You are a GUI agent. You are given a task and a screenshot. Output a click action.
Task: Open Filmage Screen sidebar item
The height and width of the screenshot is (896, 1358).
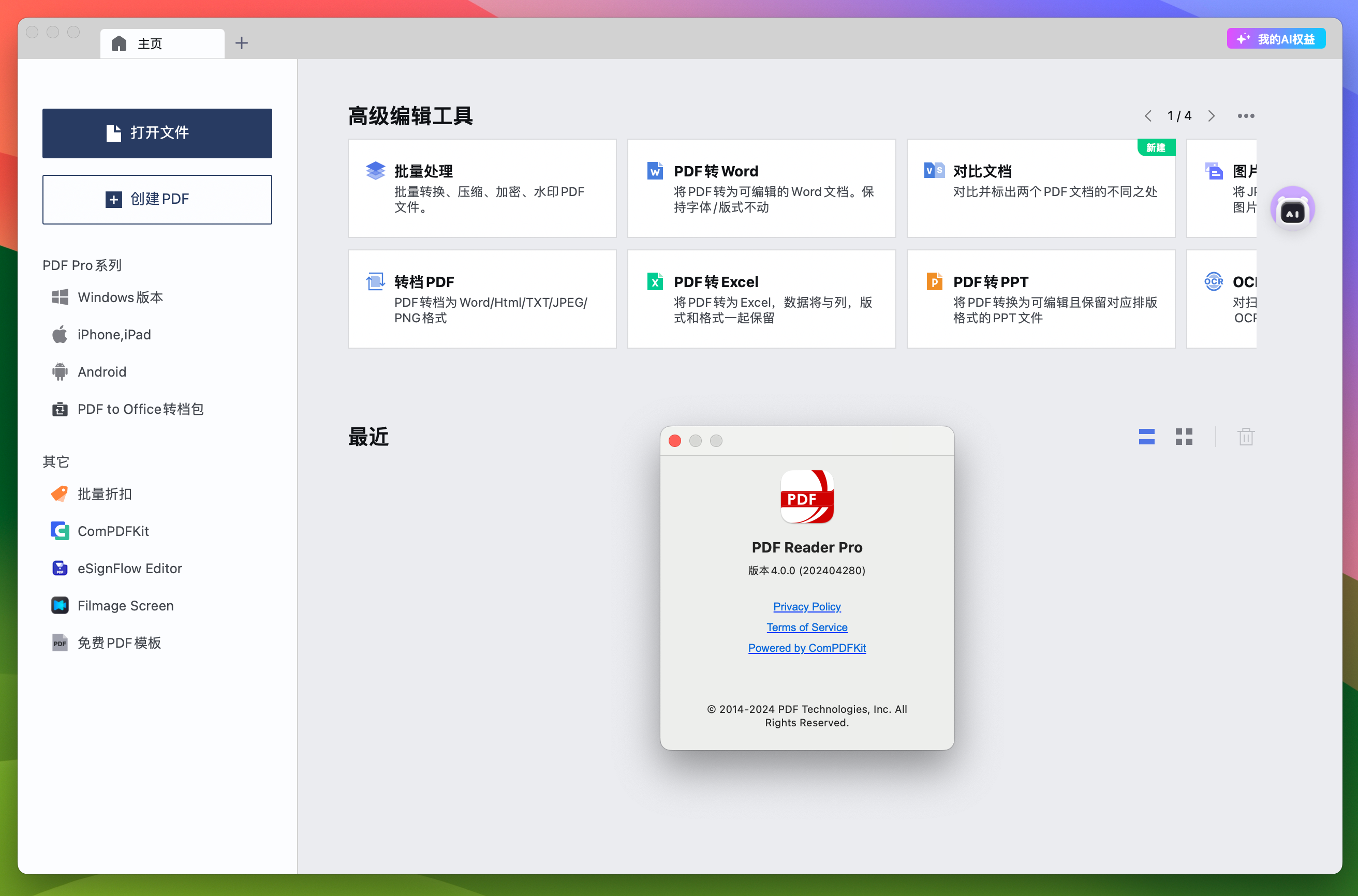coord(113,605)
